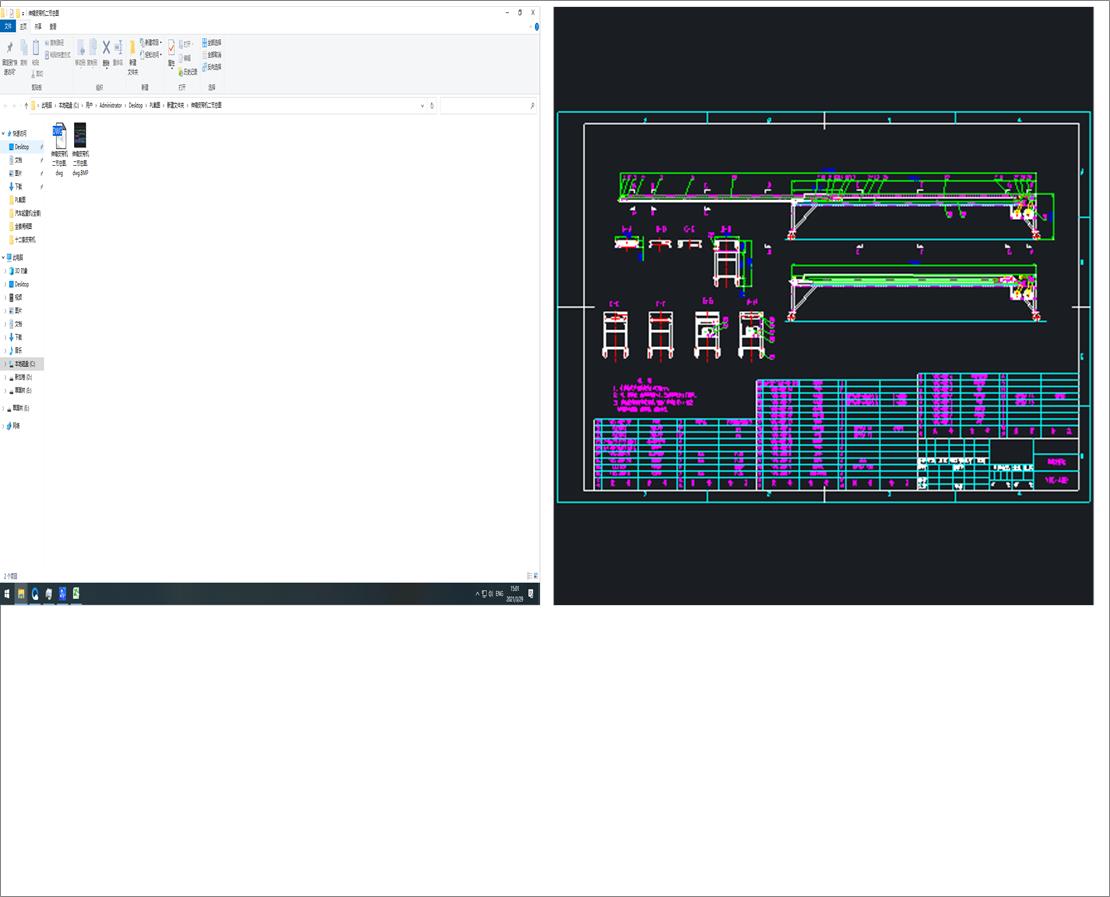Expand the Network tree node
Viewport: 1110px width, 897px height.
[4, 425]
